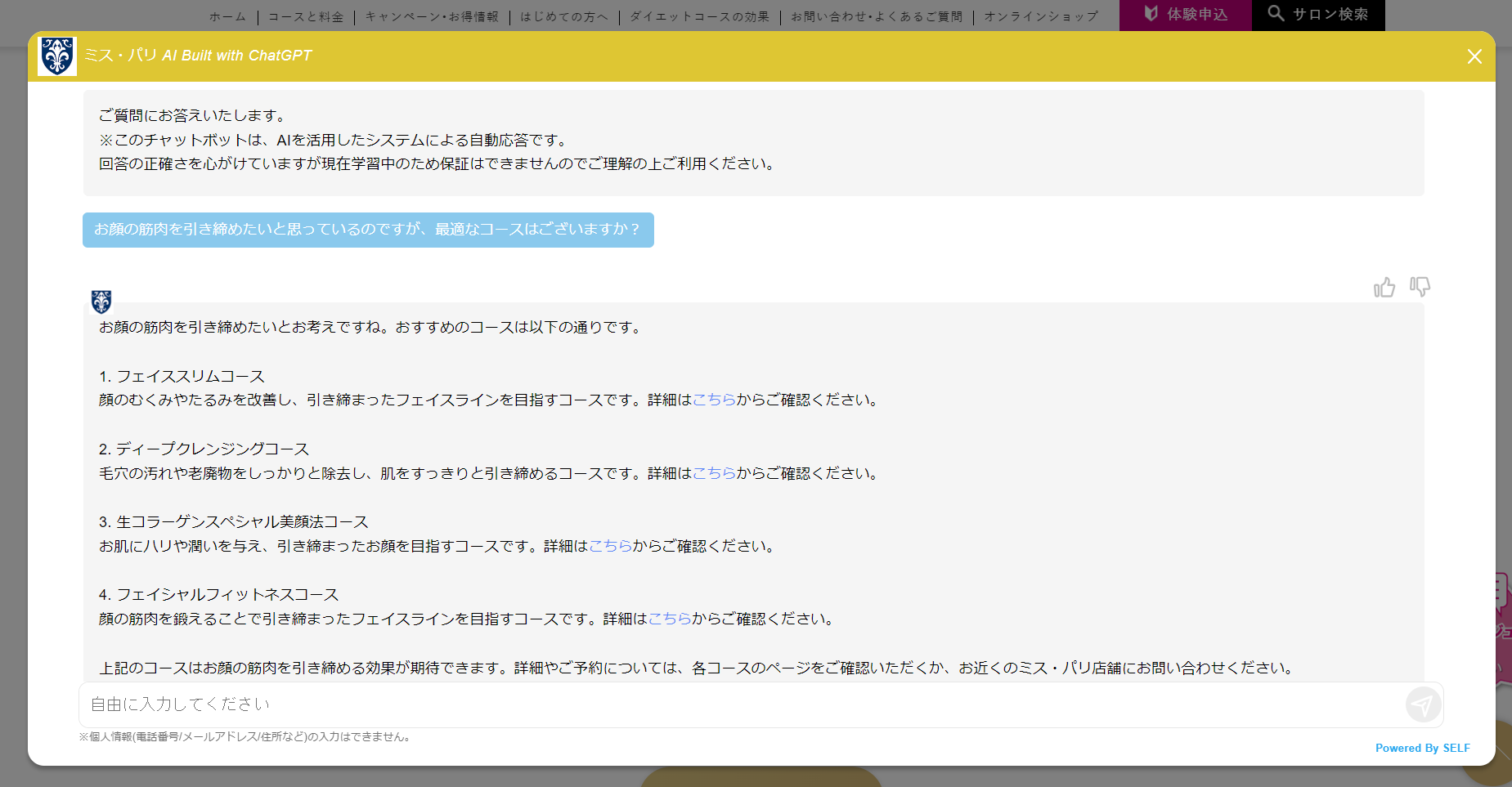1512x787 pixels.
Task: Open こちら link for 生コラーゲンスペシャル美顔法コース
Action: pyautogui.click(x=610, y=546)
